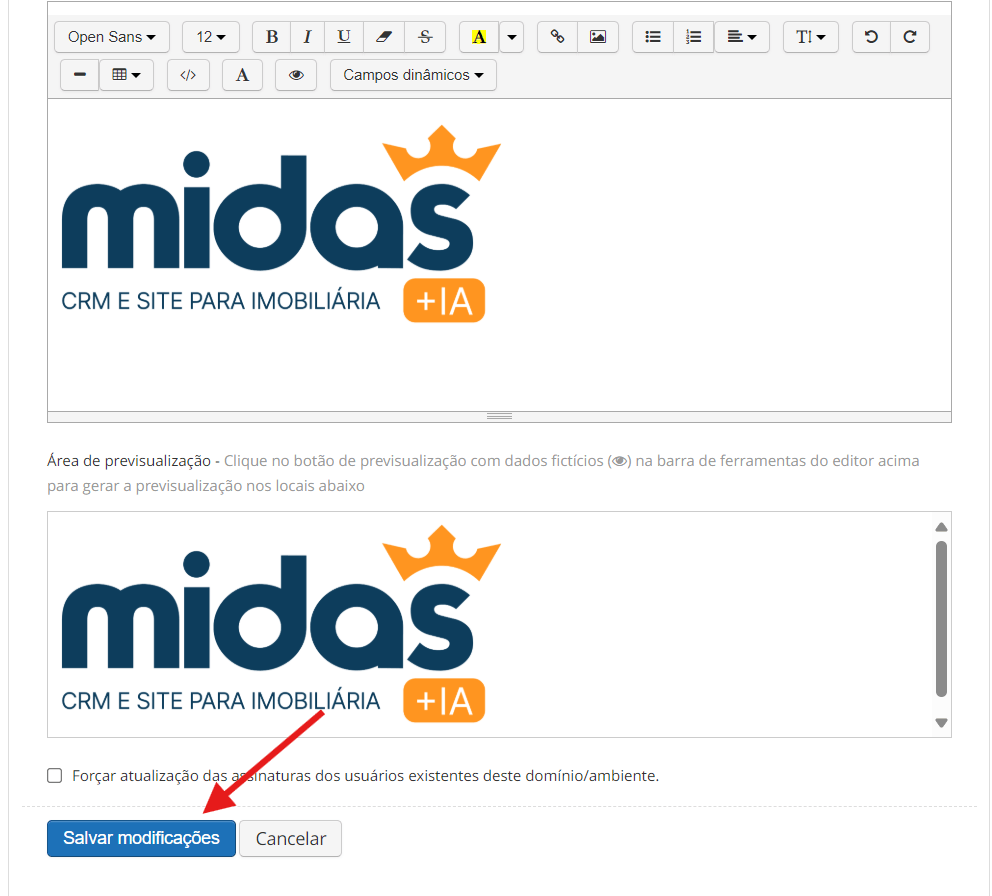Screen dimensions: 992x896
Task: Insert a hyperlink with the link icon
Action: 558,37
